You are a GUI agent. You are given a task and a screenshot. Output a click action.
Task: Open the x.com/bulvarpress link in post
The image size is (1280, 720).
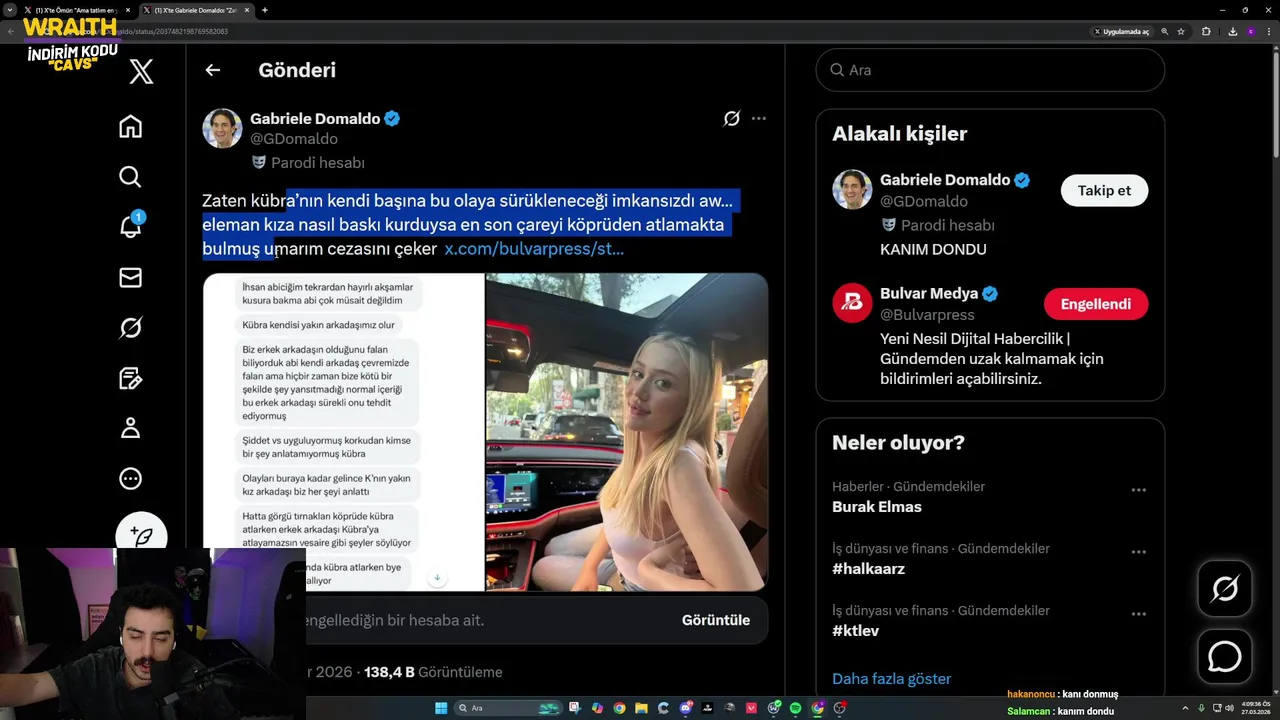tap(534, 249)
